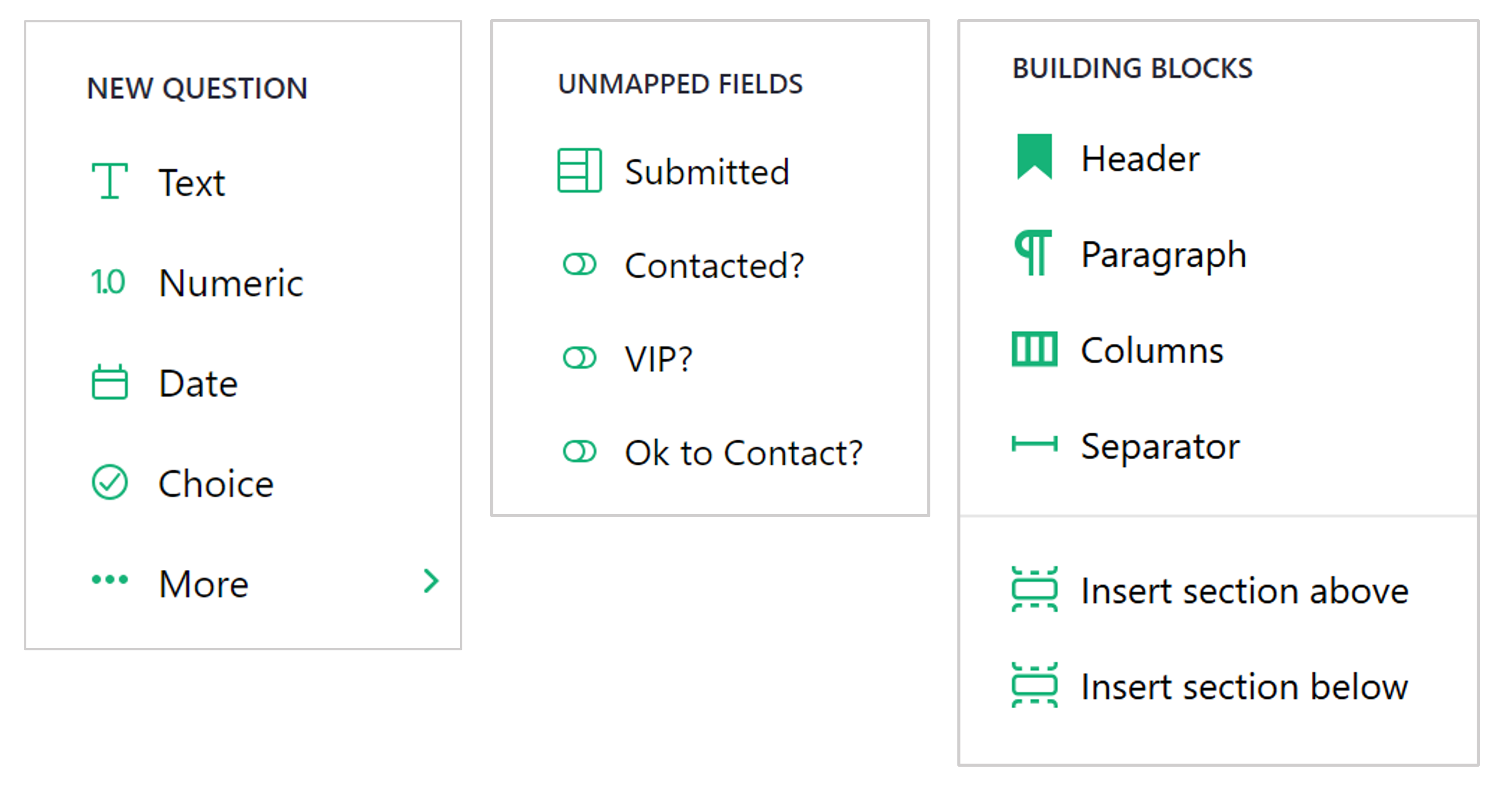Screen dimensions: 1512x795
Task: Select More from the New Question menu
Action: pos(202,581)
